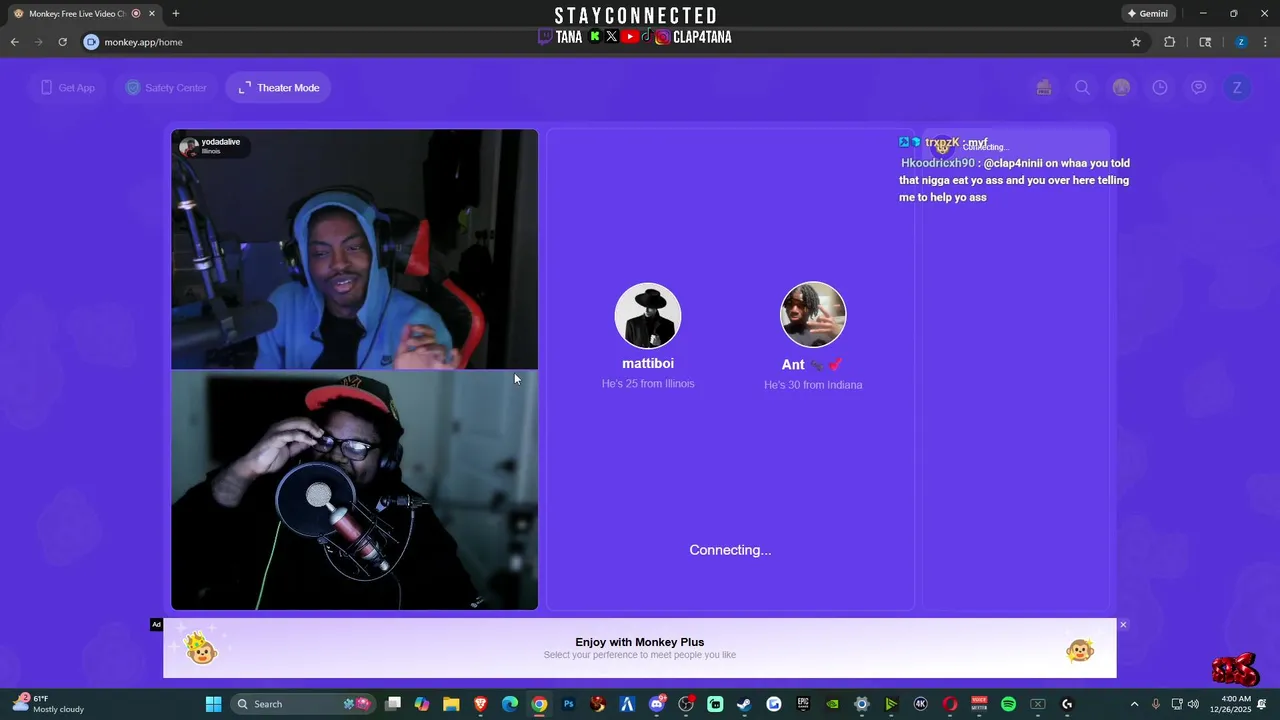Open the Z profile icon in Monkey header

[x=1237, y=88]
